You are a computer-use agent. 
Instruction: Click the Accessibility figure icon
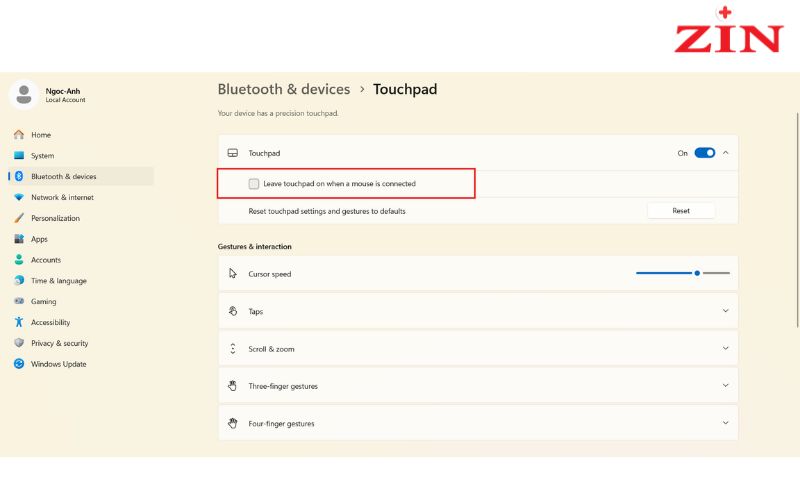pos(19,322)
